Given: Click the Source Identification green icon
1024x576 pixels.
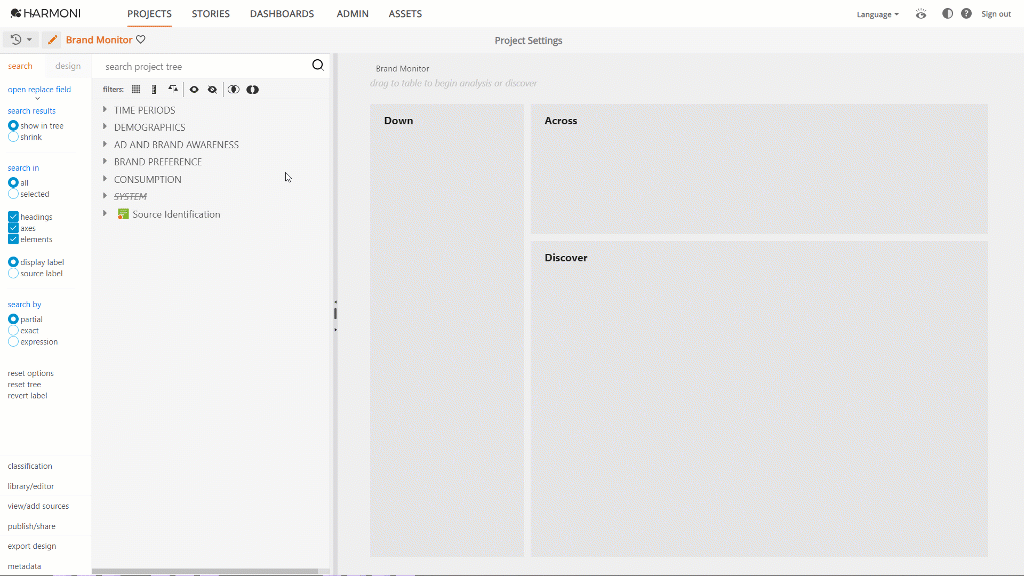Looking at the screenshot, I should [123, 214].
